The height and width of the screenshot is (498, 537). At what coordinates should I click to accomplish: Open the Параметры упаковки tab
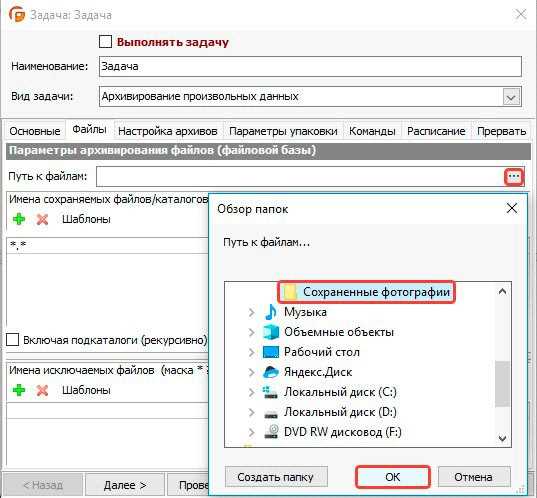pyautogui.click(x=283, y=131)
